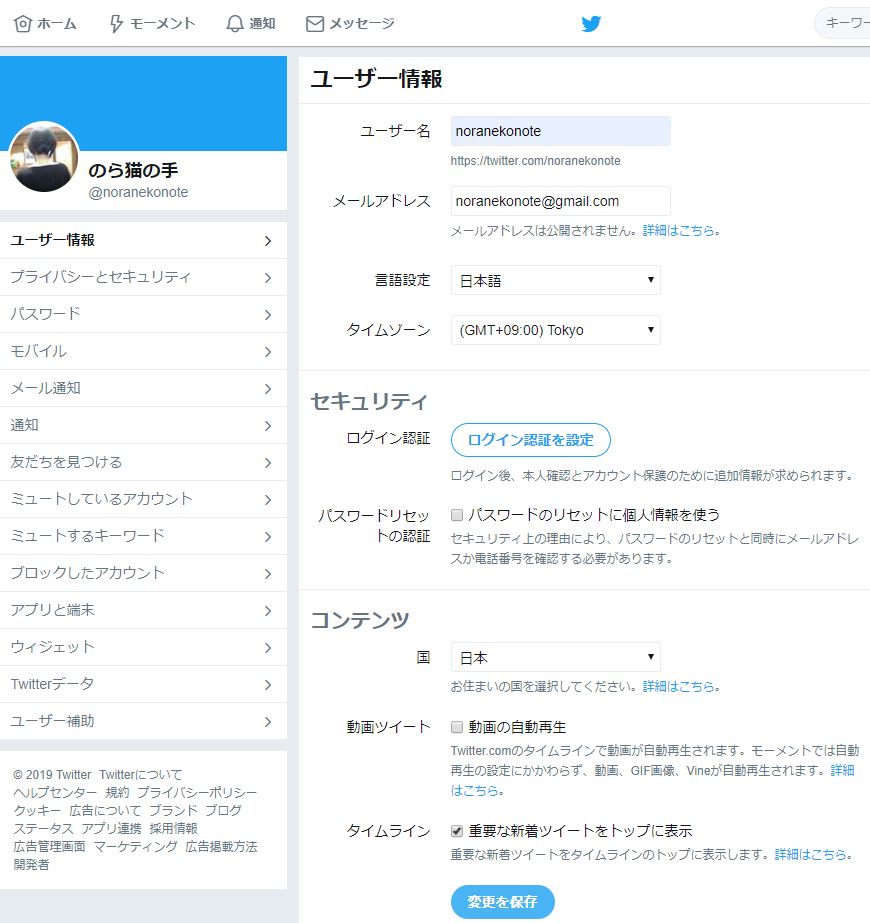Click chevron on the sidebar 通知 row
This screenshot has width=870, height=923.
(x=268, y=426)
